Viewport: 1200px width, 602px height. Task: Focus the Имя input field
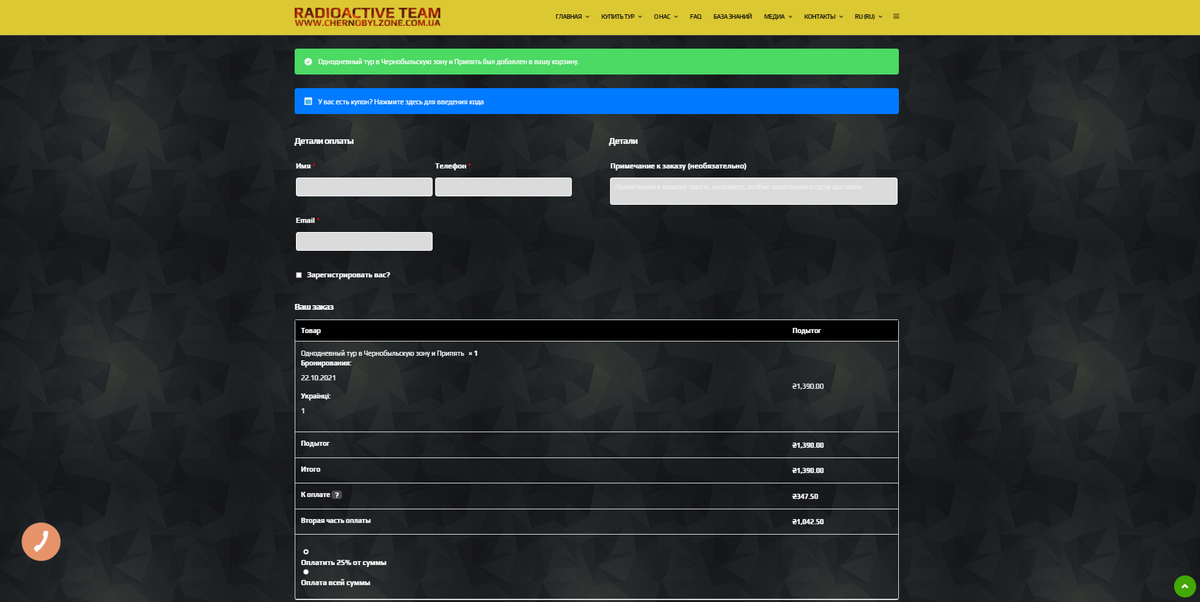pos(364,187)
